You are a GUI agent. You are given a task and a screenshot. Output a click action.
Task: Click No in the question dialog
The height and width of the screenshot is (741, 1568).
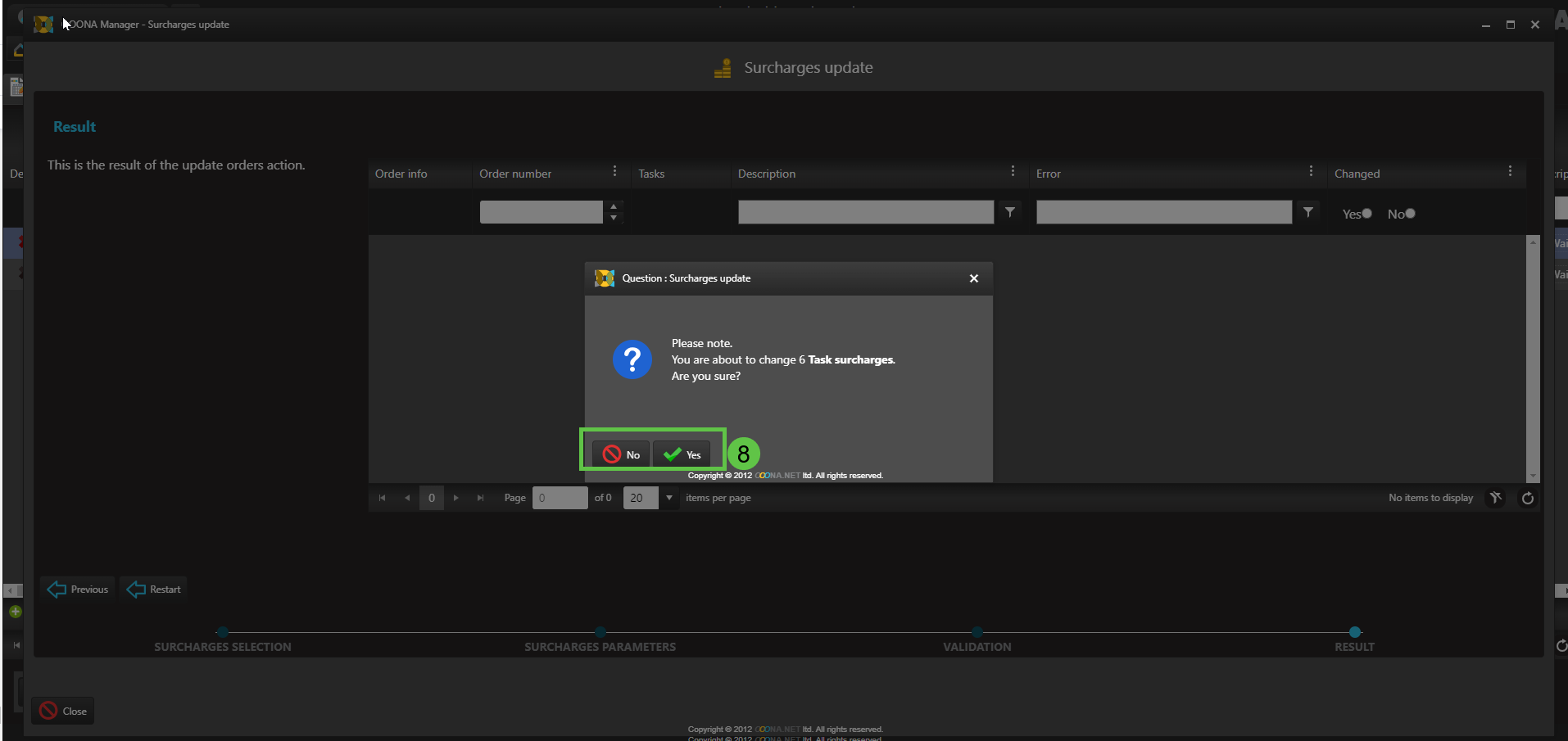622,454
